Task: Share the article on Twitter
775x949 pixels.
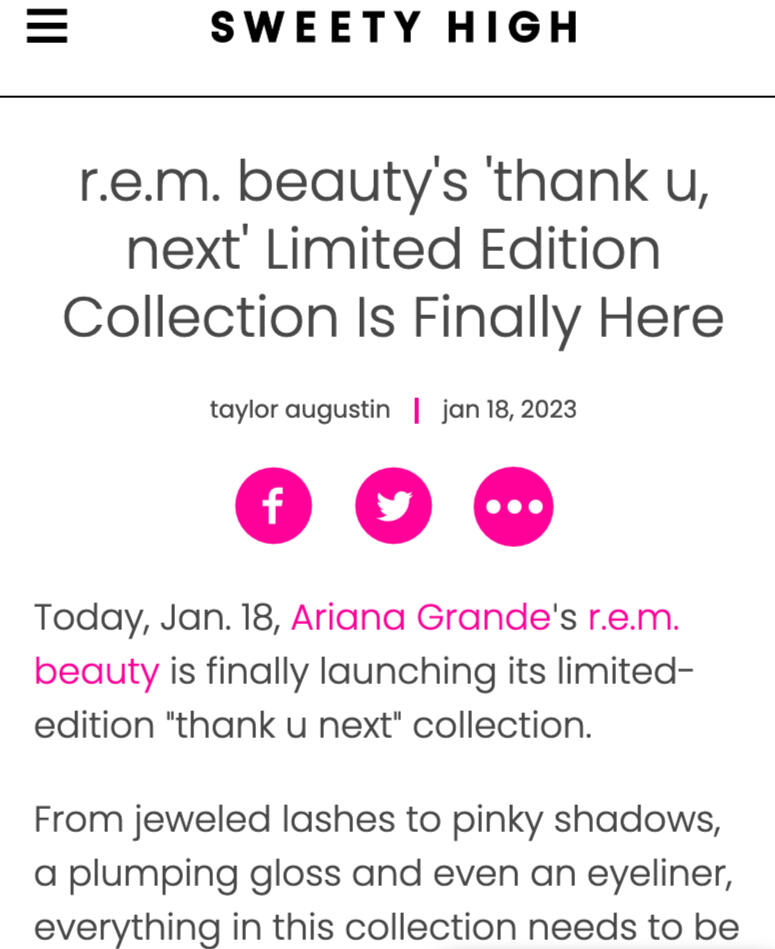Action: point(393,507)
